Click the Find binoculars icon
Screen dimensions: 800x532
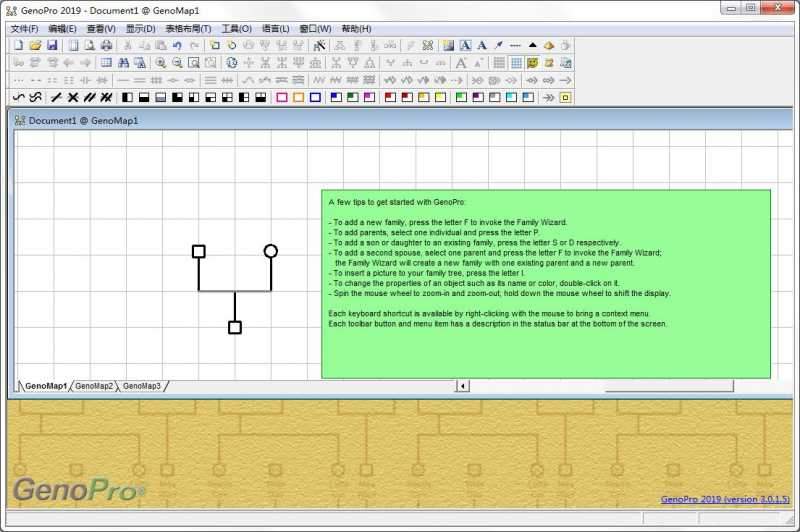click(123, 63)
